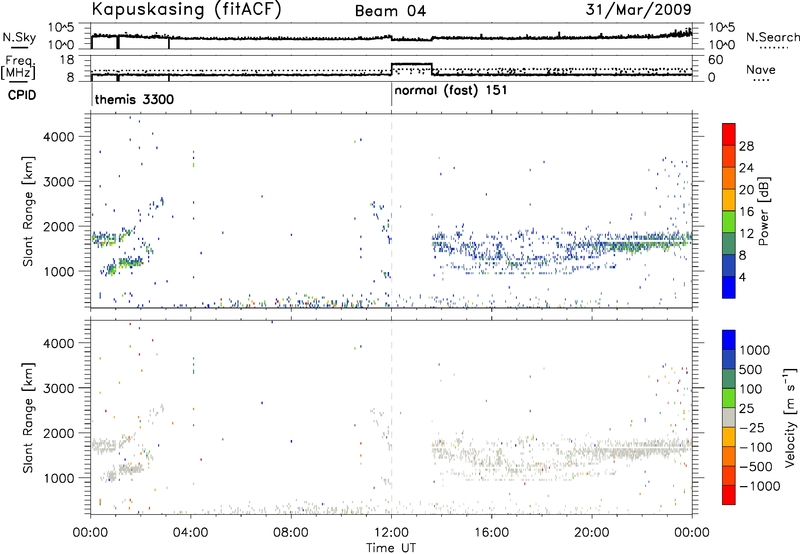Click the 'Freq. [MHz]' axis label
800x554 pixels.
[18, 68]
